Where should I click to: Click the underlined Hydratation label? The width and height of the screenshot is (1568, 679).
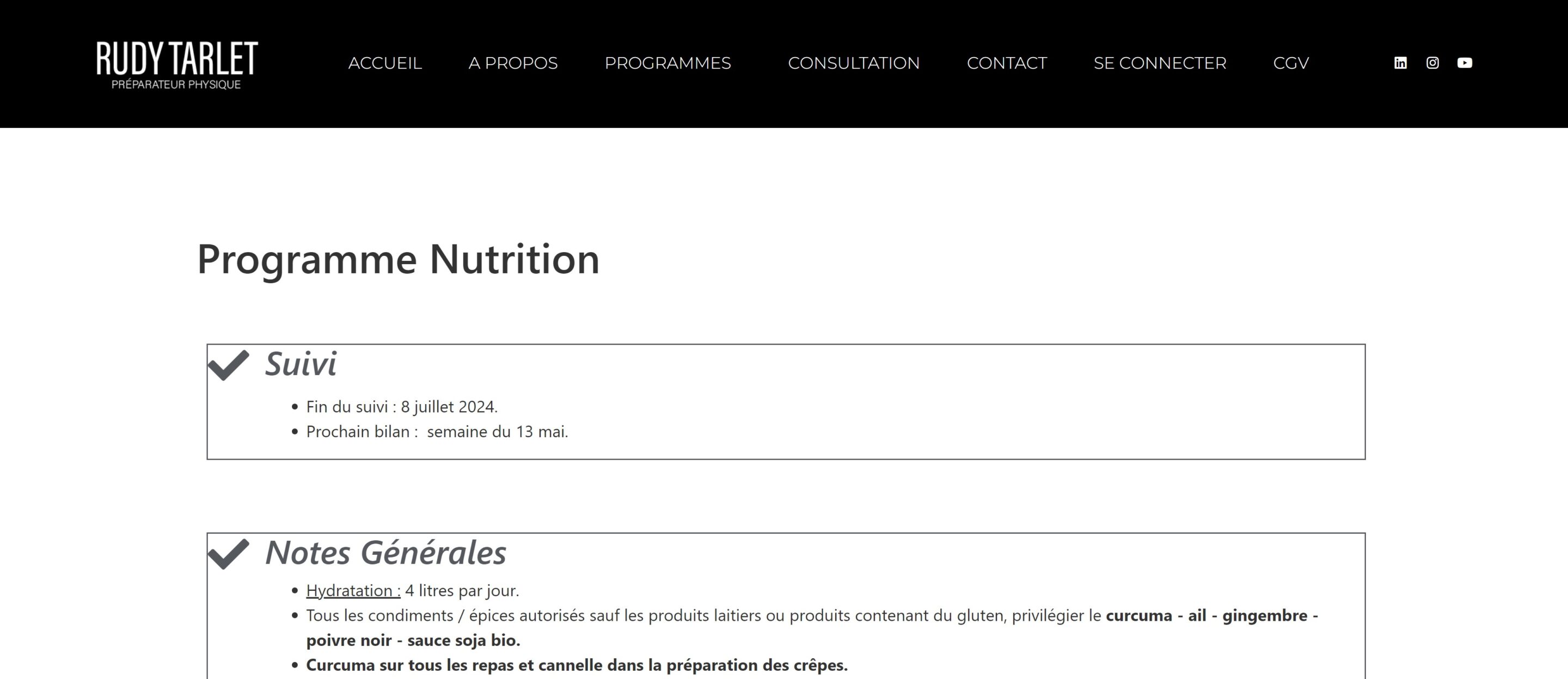click(x=352, y=590)
